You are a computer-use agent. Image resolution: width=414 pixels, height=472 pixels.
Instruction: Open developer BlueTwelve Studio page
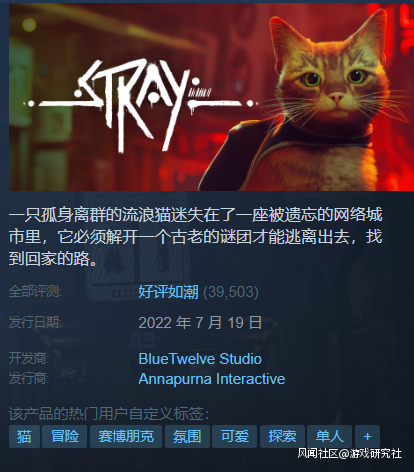pos(200,359)
